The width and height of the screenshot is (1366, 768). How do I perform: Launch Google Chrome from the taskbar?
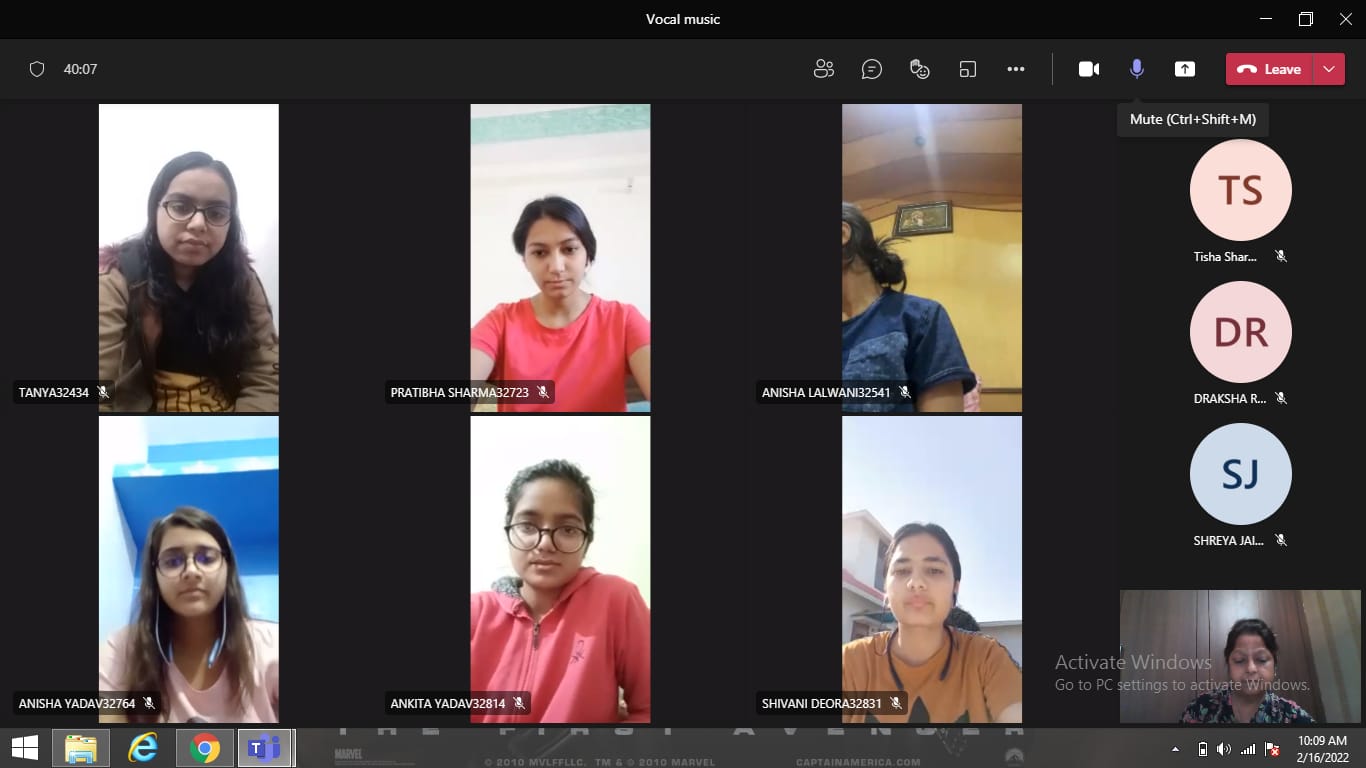pyautogui.click(x=205, y=748)
